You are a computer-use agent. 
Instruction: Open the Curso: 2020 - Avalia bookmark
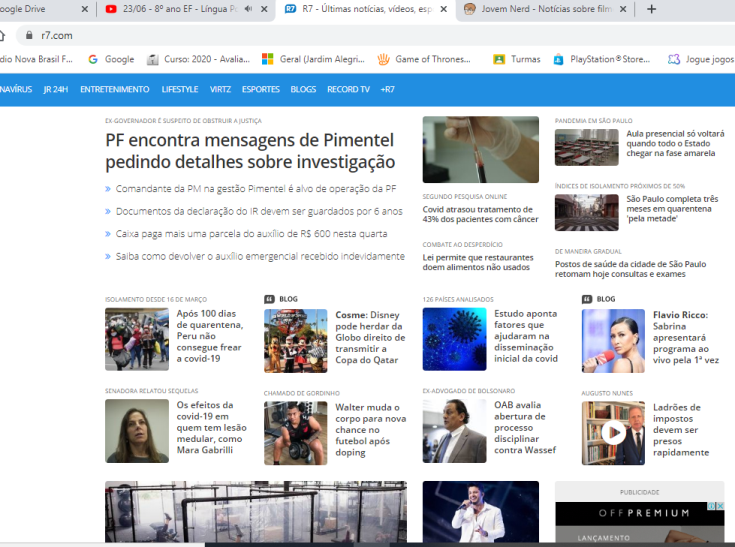[x=199, y=59]
